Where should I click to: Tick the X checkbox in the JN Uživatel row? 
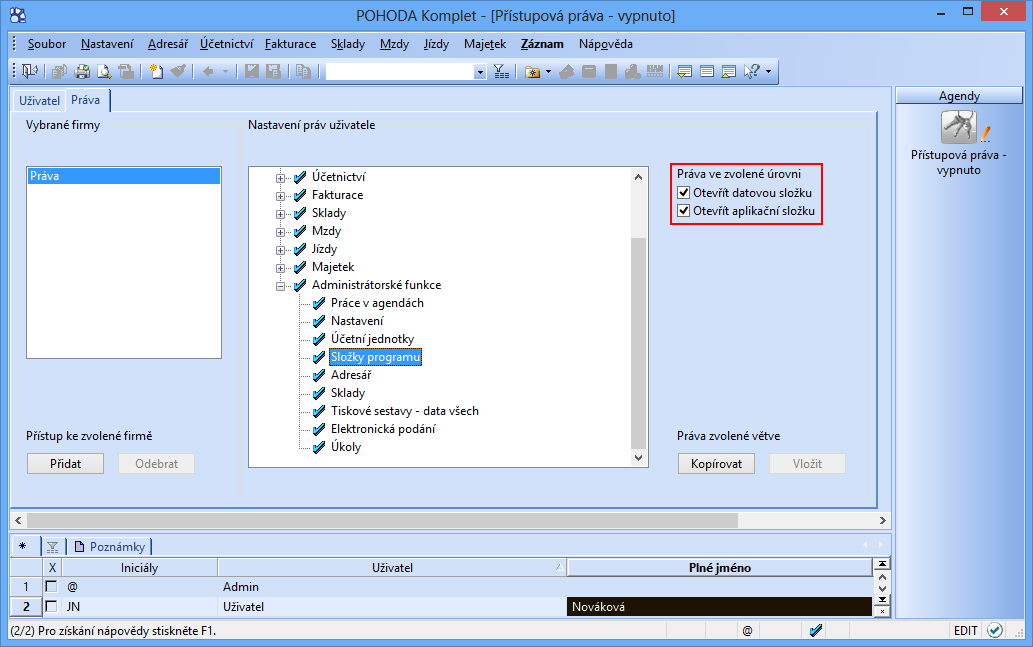pyautogui.click(x=51, y=606)
